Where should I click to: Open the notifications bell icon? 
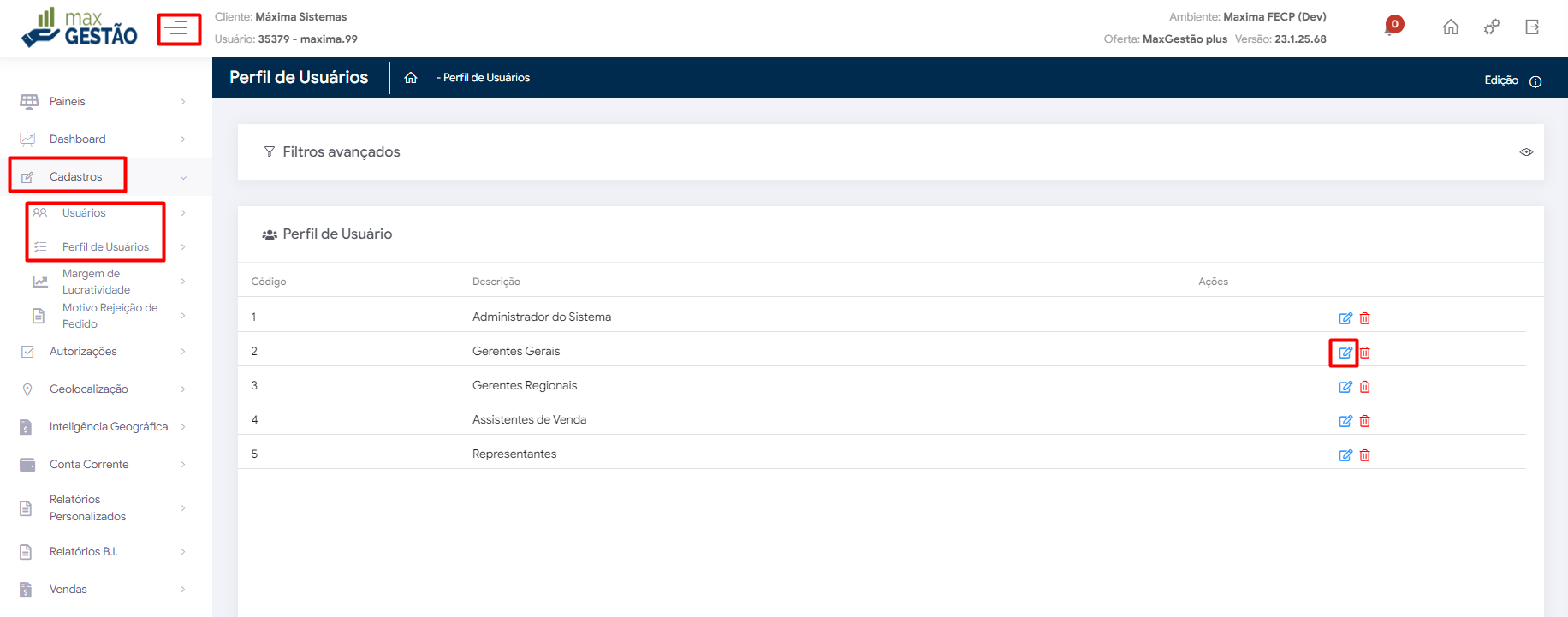pyautogui.click(x=1390, y=28)
